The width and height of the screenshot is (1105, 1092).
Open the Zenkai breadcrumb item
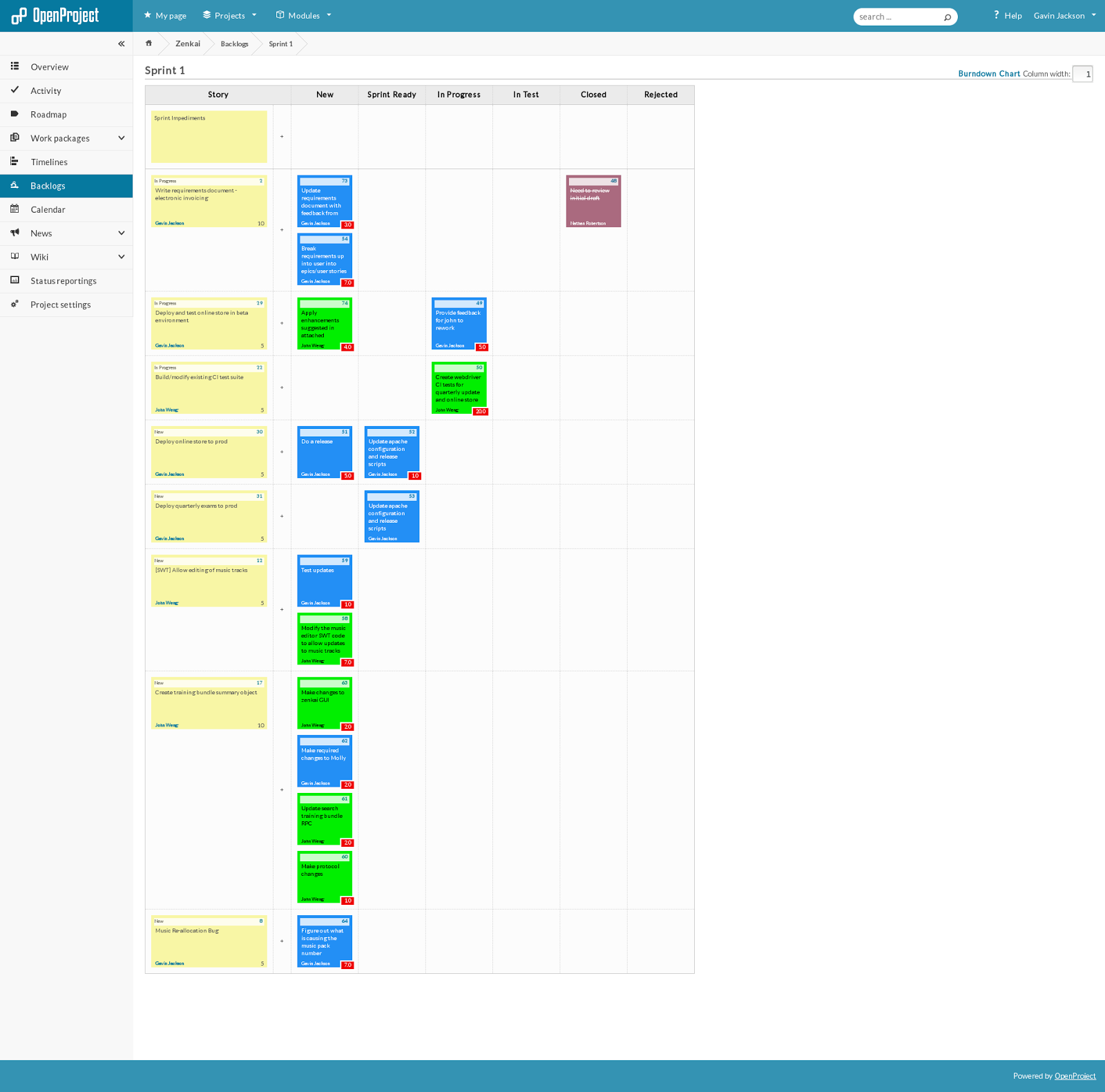click(x=187, y=44)
